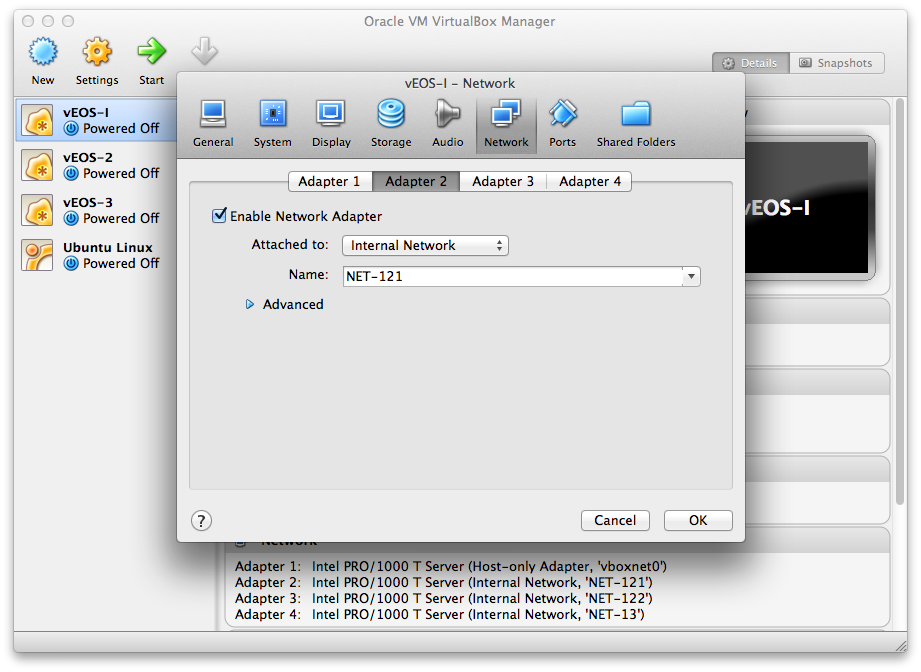Open the Ports settings section

coord(563,123)
